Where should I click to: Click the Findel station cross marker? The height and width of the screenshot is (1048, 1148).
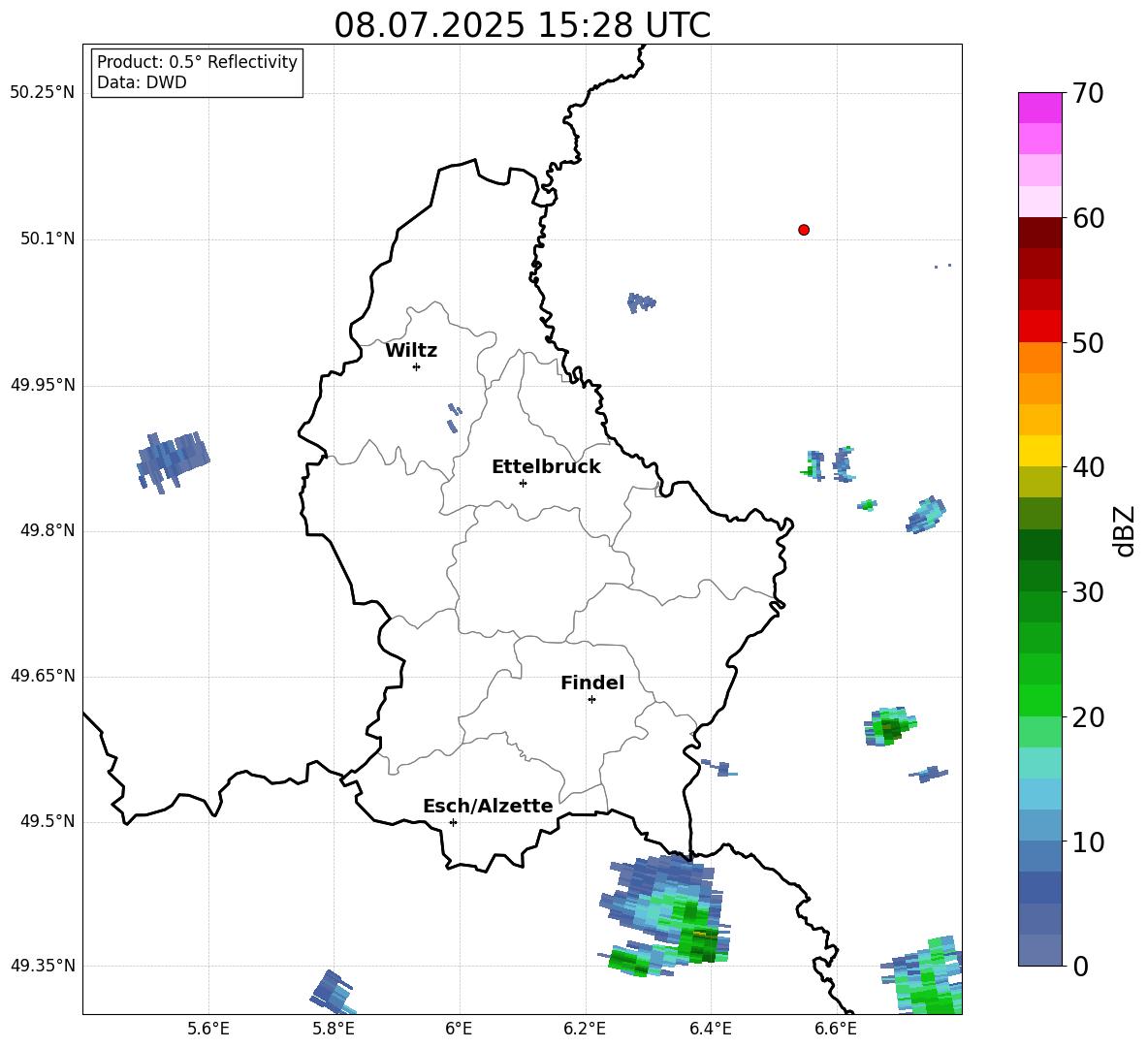click(x=591, y=700)
